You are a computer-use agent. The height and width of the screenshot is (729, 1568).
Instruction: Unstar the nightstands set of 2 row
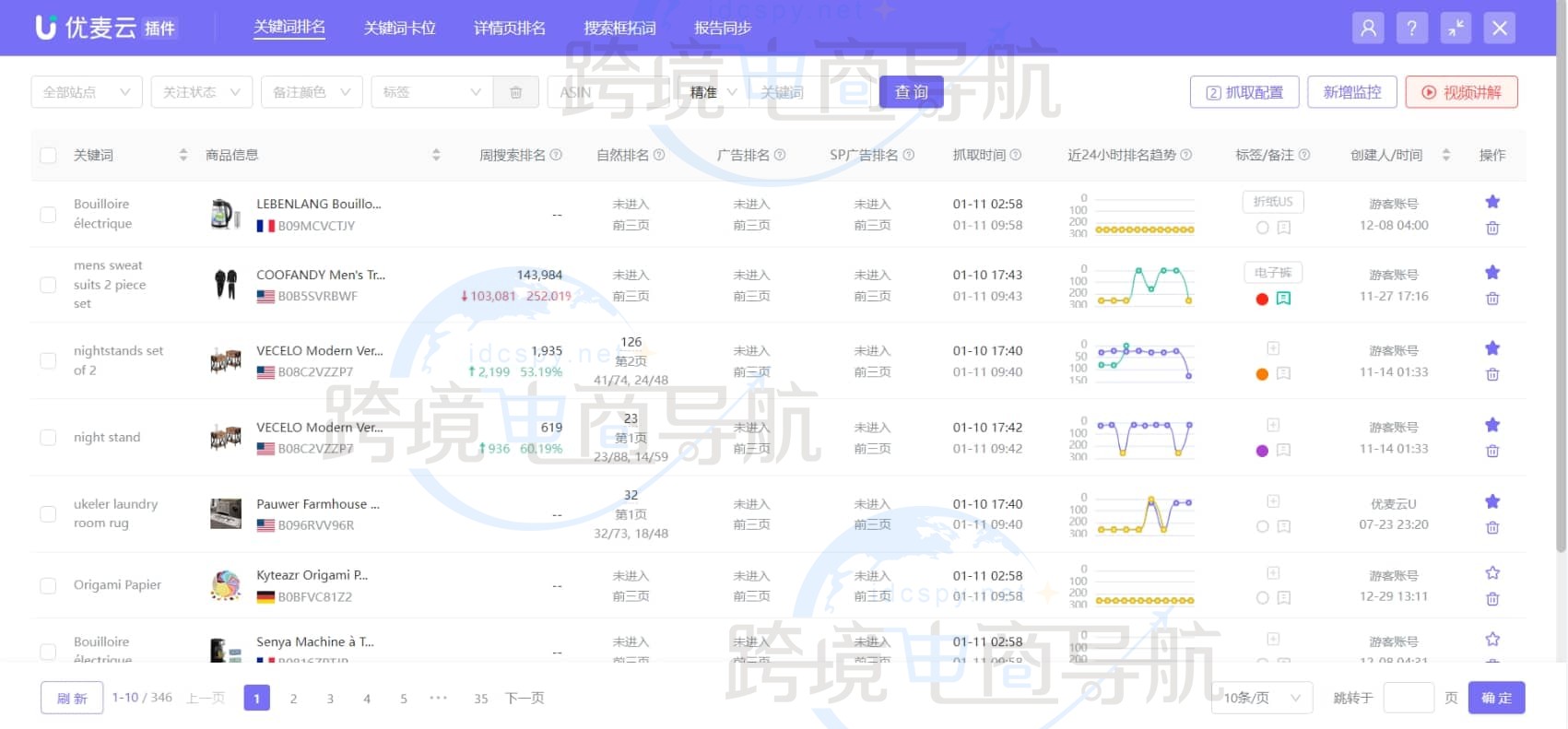coord(1492,348)
